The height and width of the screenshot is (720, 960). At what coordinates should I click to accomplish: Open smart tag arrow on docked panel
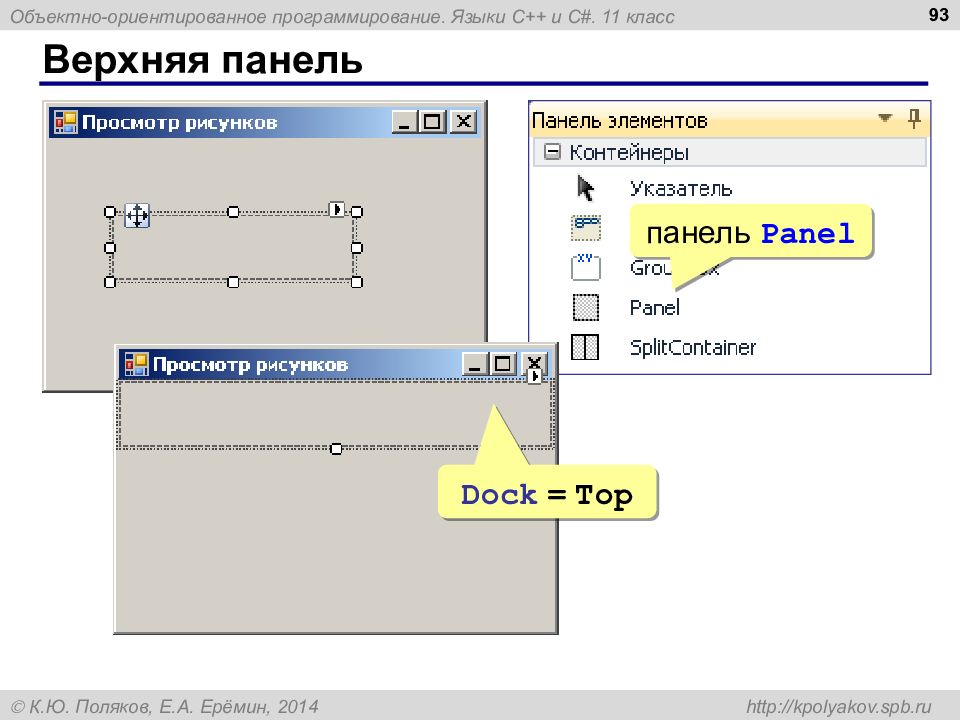pyautogui.click(x=534, y=375)
